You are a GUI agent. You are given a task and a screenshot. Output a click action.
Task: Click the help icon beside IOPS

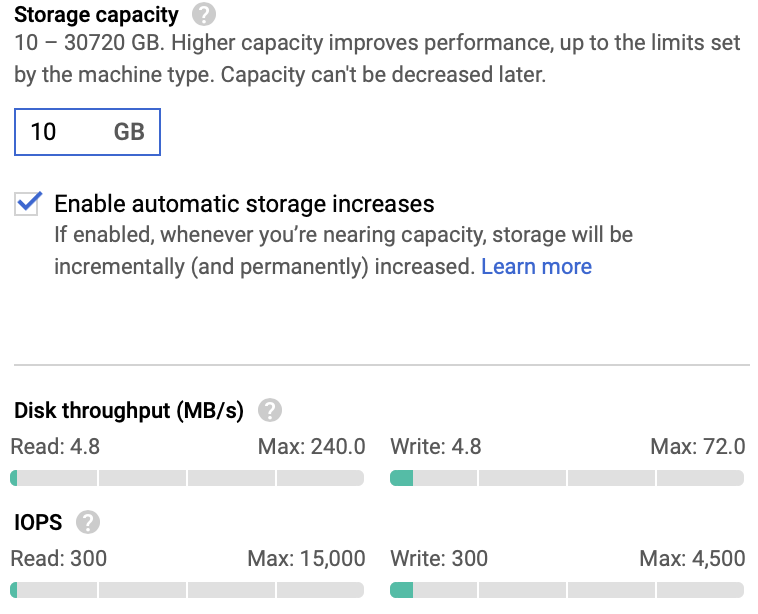(88, 522)
